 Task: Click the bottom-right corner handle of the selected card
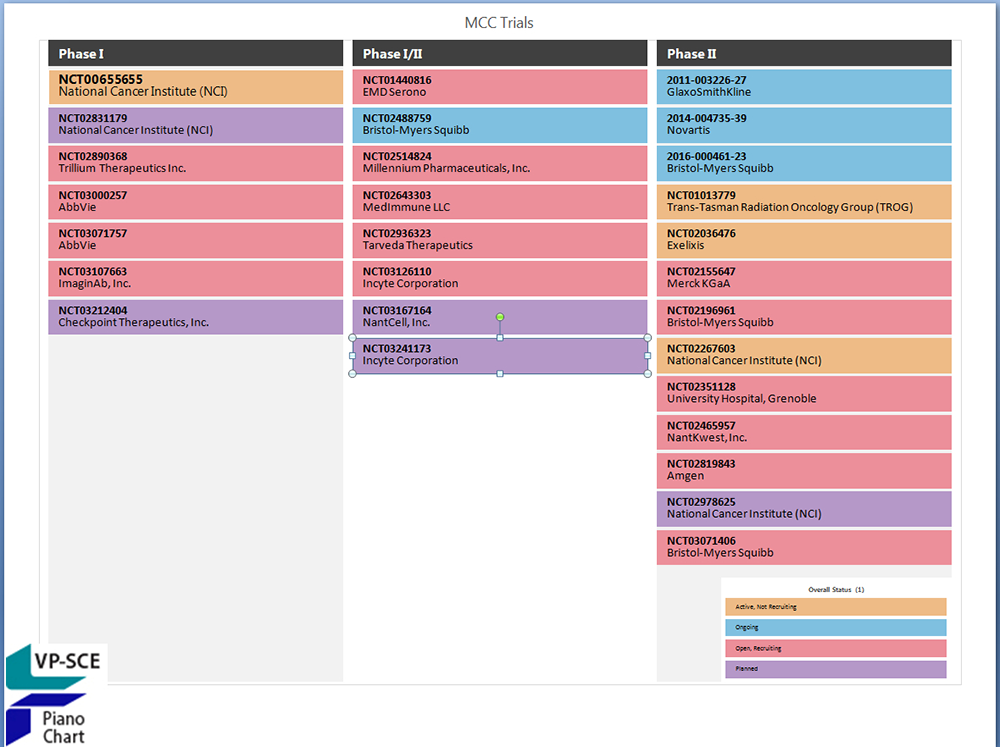point(648,374)
